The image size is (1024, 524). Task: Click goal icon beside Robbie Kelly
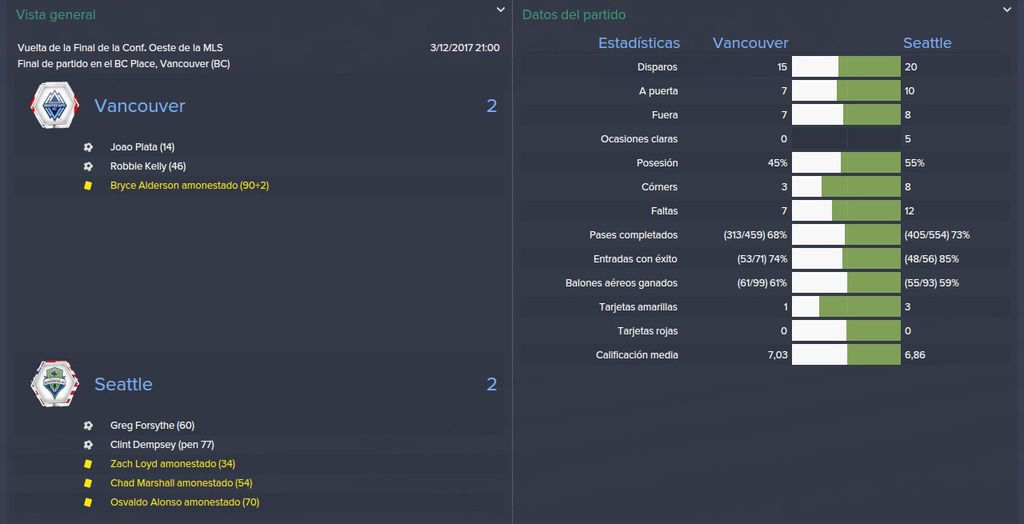(88, 166)
